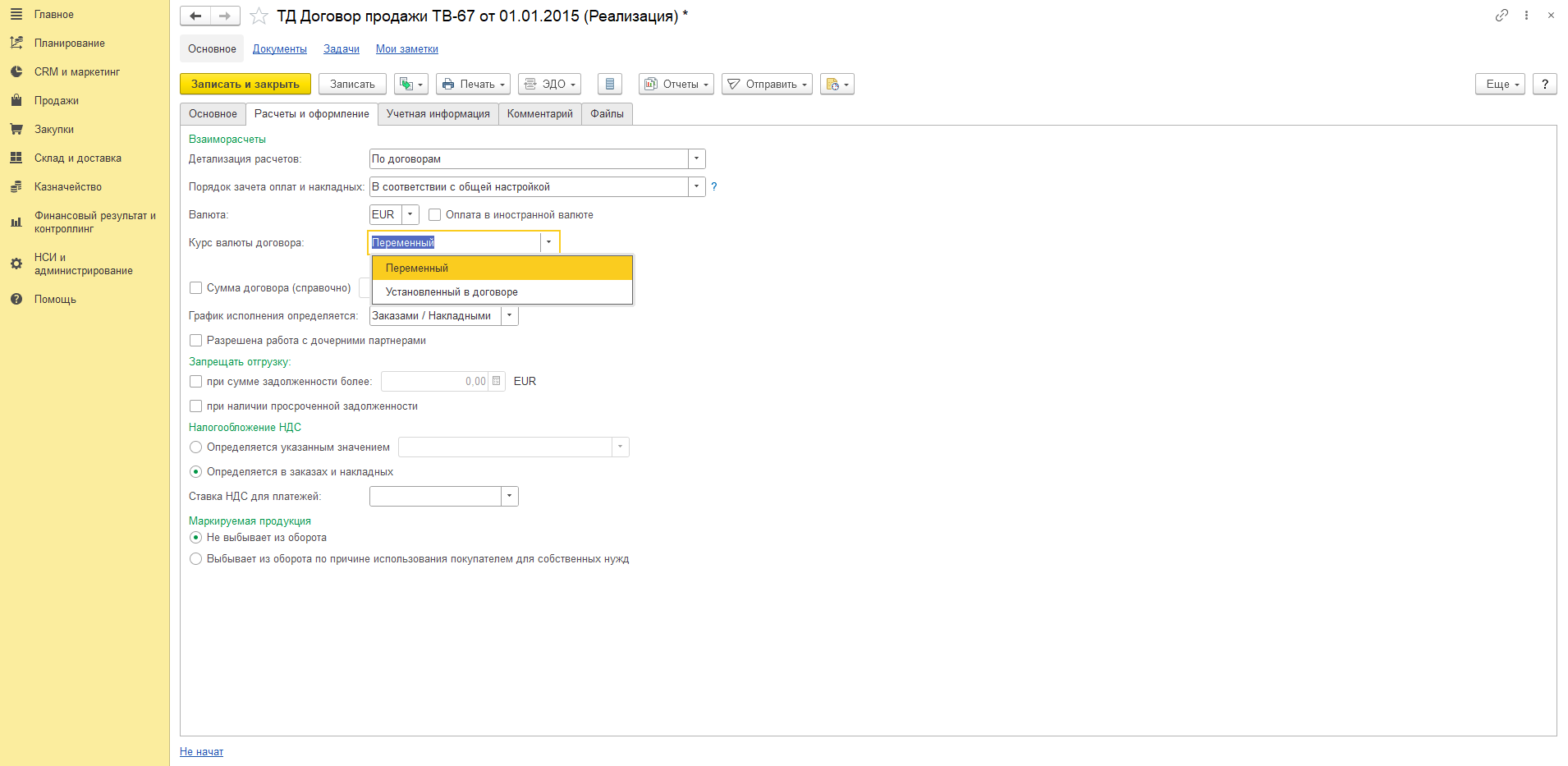Open the attached files toolbar dropdown

click(837, 85)
